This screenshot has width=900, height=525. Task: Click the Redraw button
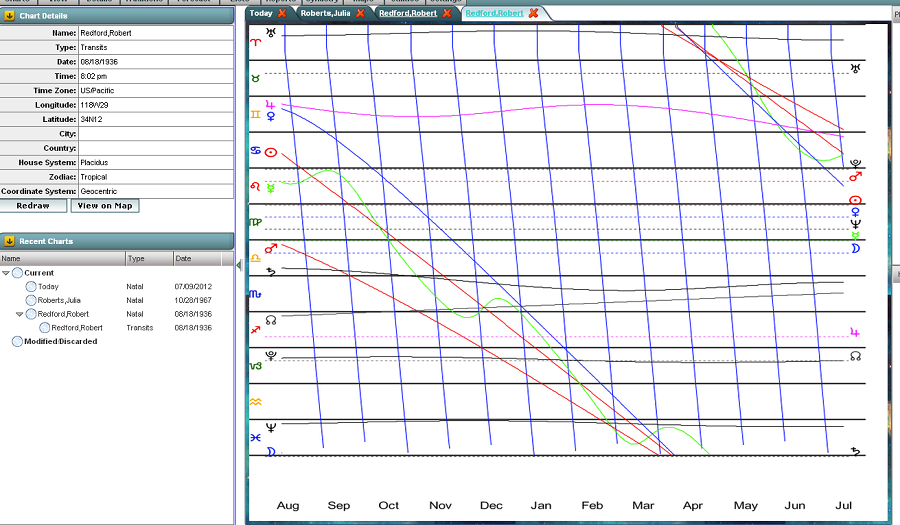33,206
